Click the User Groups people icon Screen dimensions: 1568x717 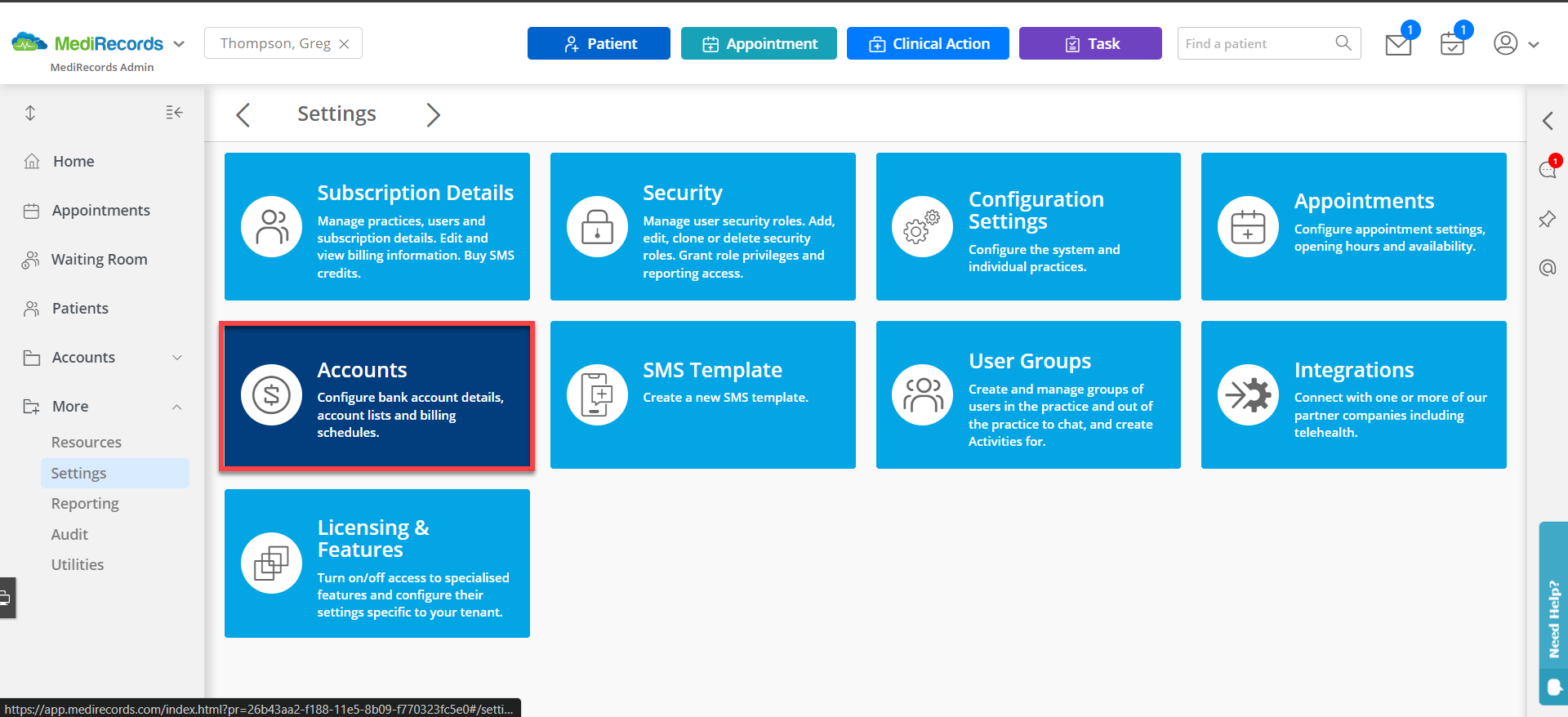coord(923,395)
